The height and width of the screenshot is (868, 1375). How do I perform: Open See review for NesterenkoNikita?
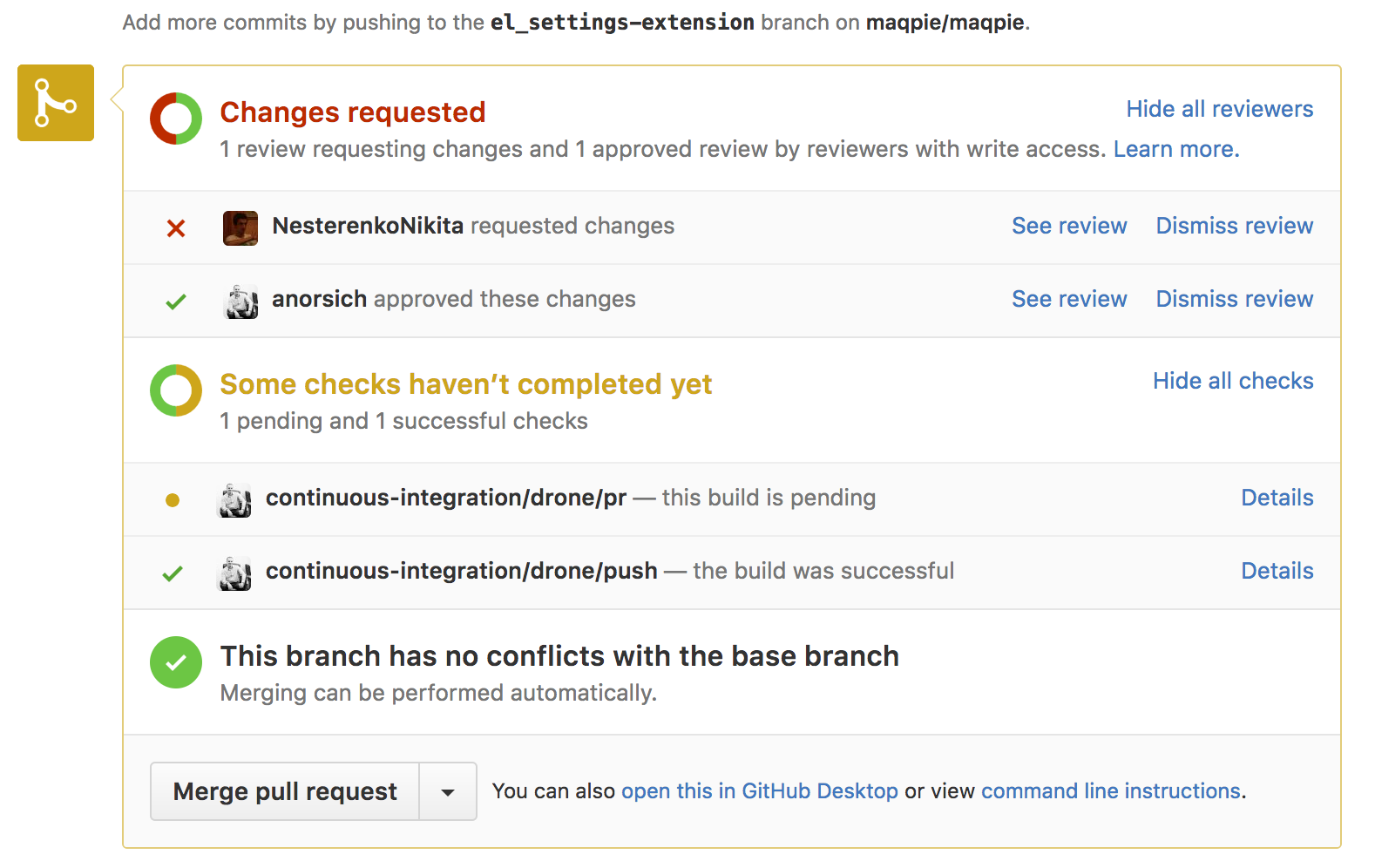[x=1069, y=226]
